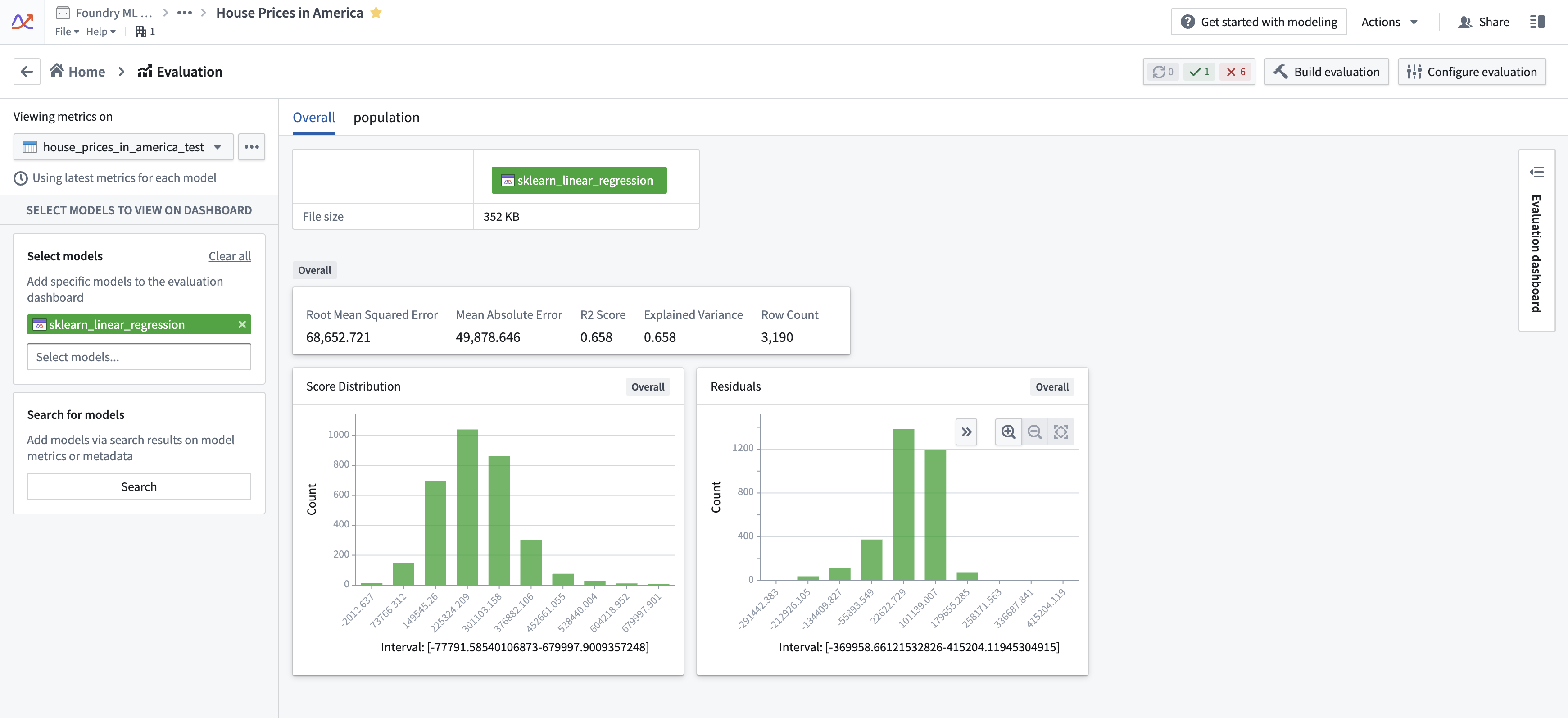Open the collapsed breadcrumb ellipsis

(185, 13)
